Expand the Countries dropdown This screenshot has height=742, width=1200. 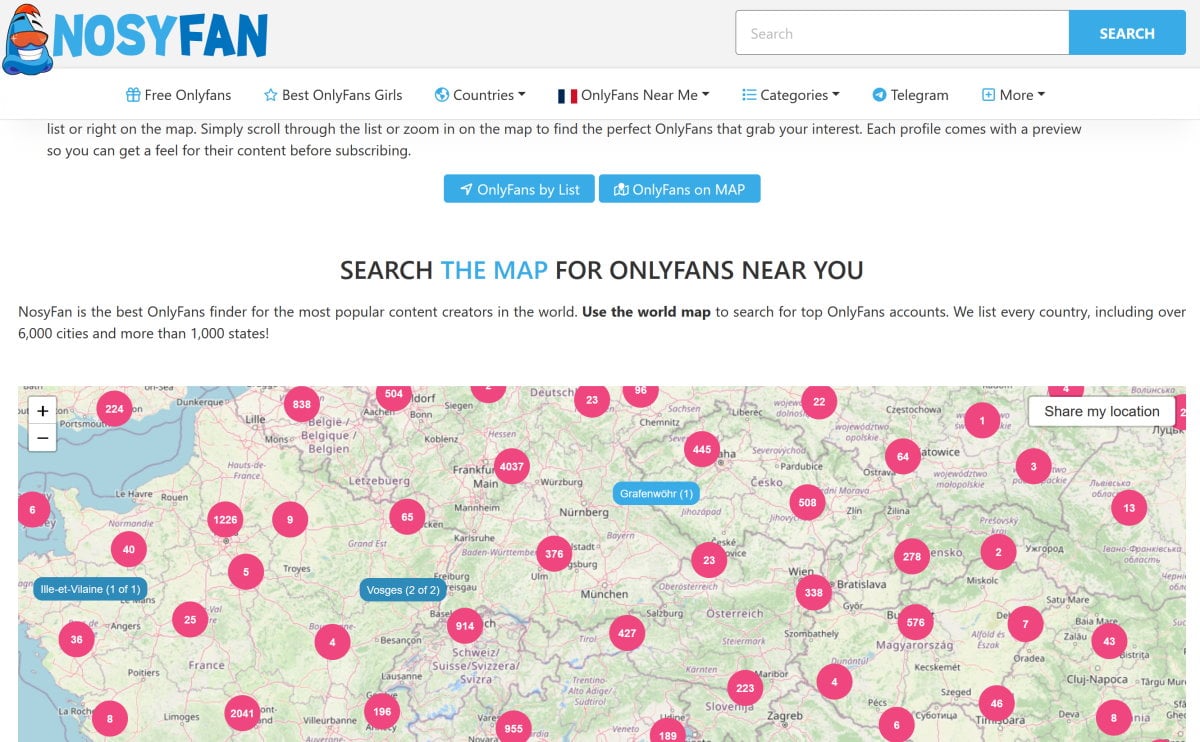tap(480, 95)
